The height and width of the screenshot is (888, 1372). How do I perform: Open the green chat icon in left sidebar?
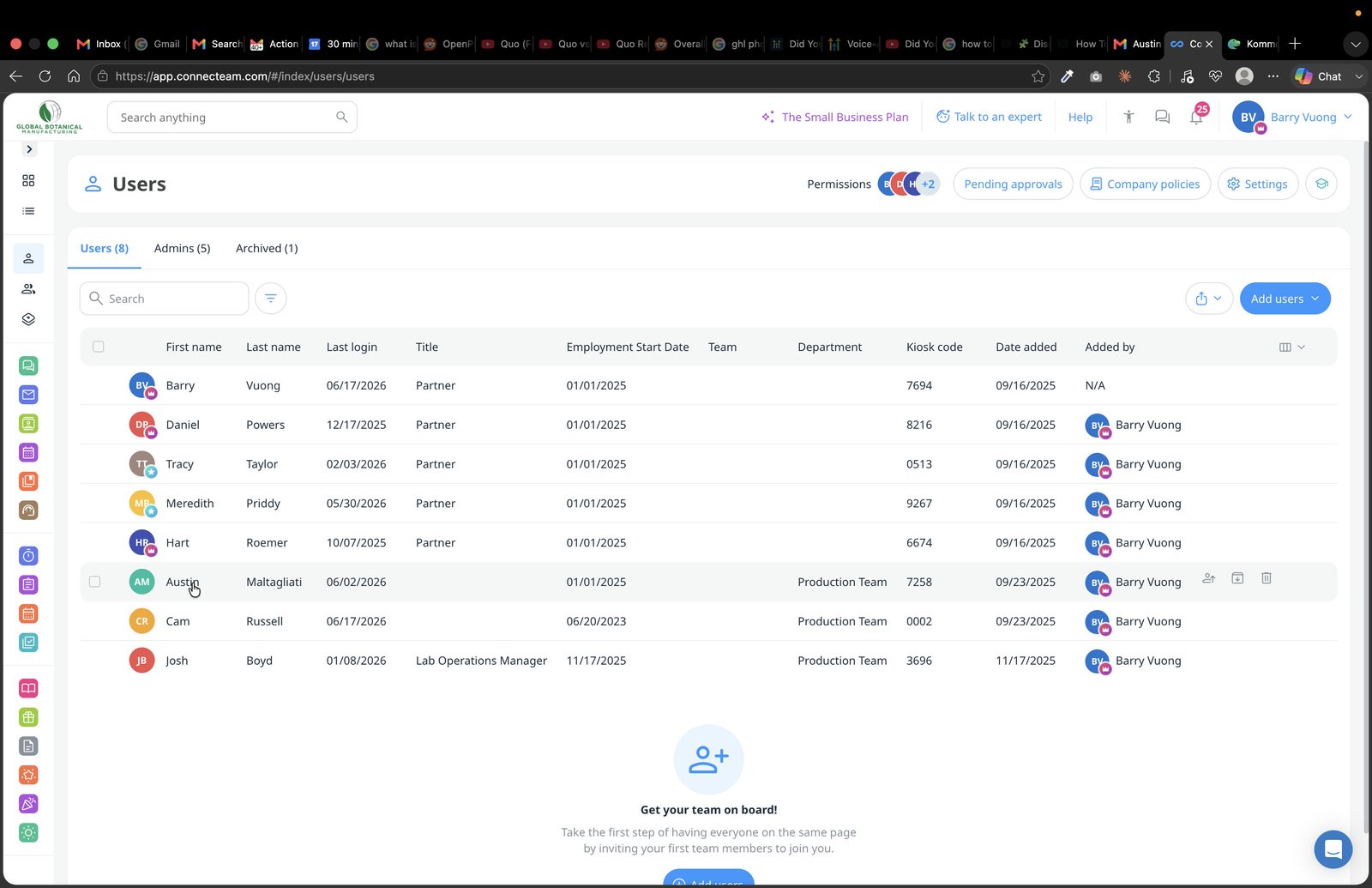[28, 365]
